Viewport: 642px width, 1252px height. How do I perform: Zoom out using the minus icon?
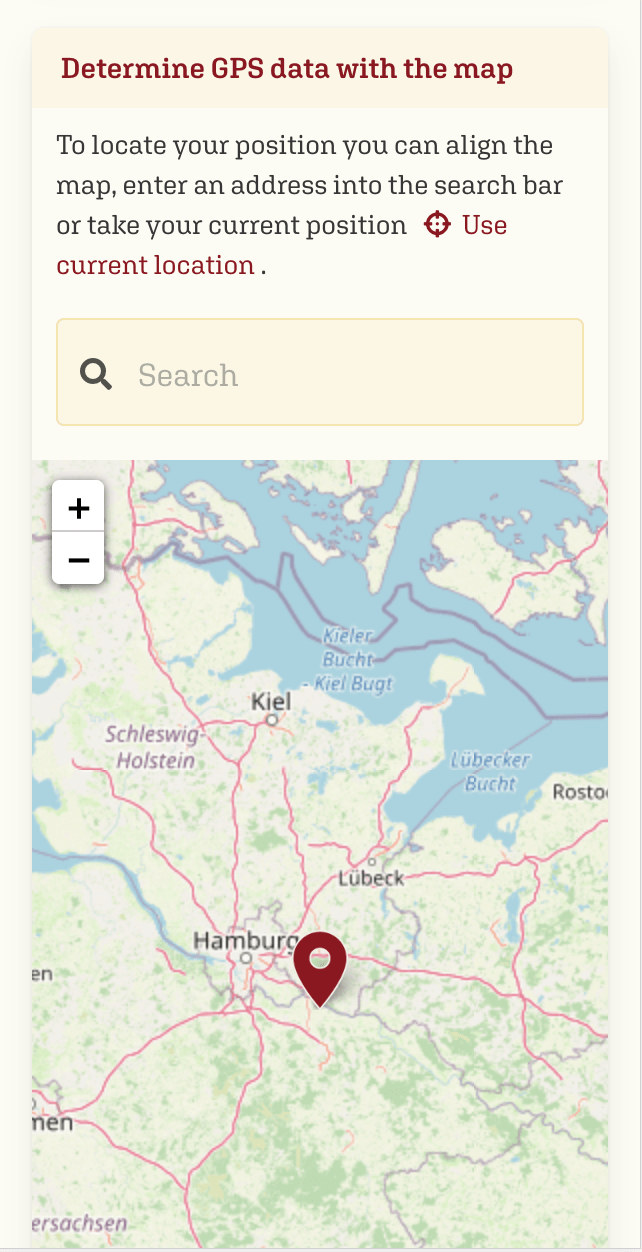[78, 560]
